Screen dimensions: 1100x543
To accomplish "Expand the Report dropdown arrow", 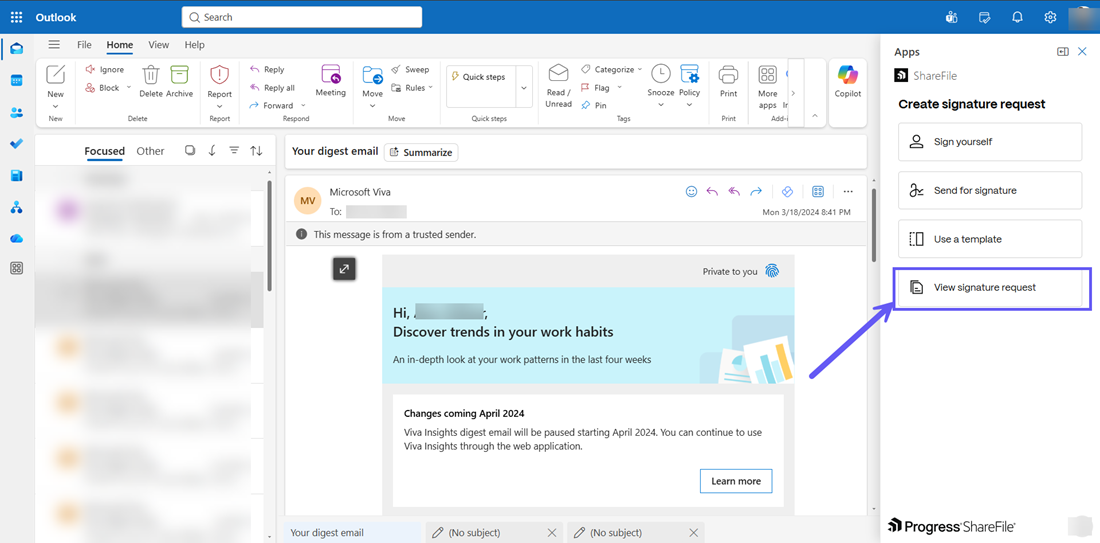I will click(220, 106).
